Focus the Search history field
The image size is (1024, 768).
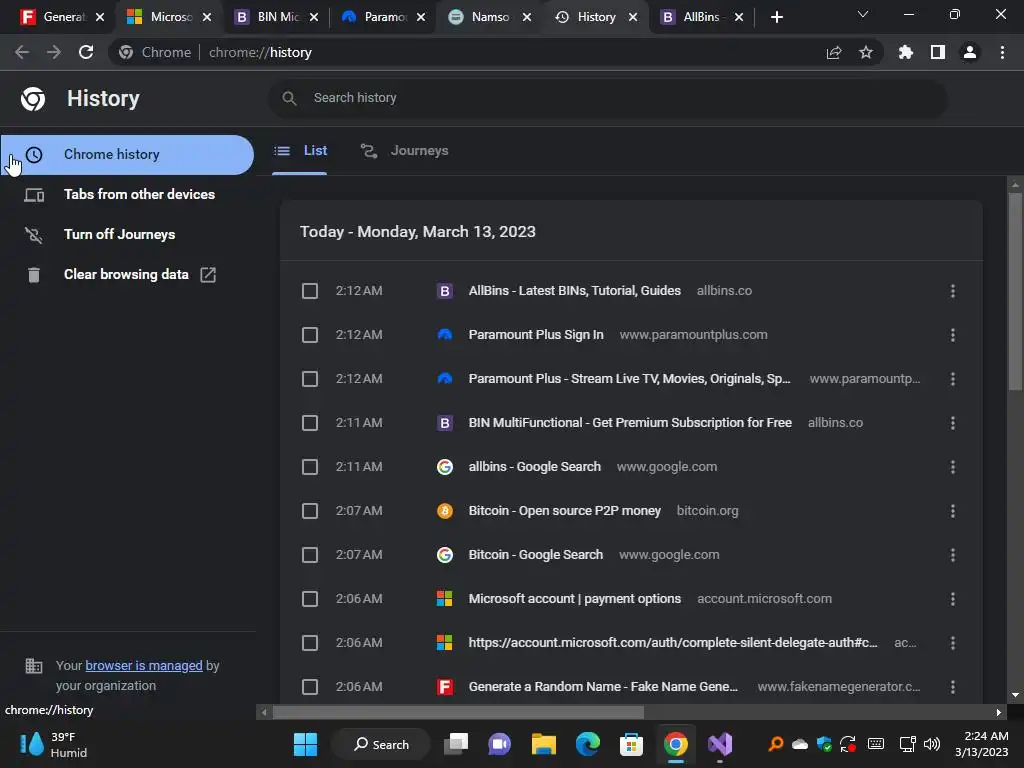[x=607, y=98]
